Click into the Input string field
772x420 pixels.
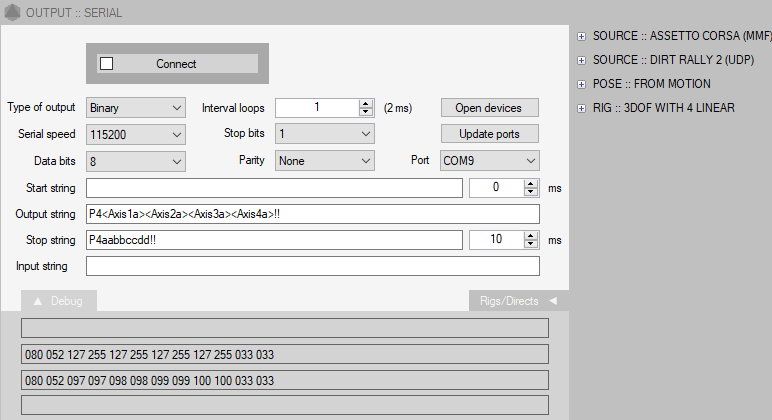(312, 266)
